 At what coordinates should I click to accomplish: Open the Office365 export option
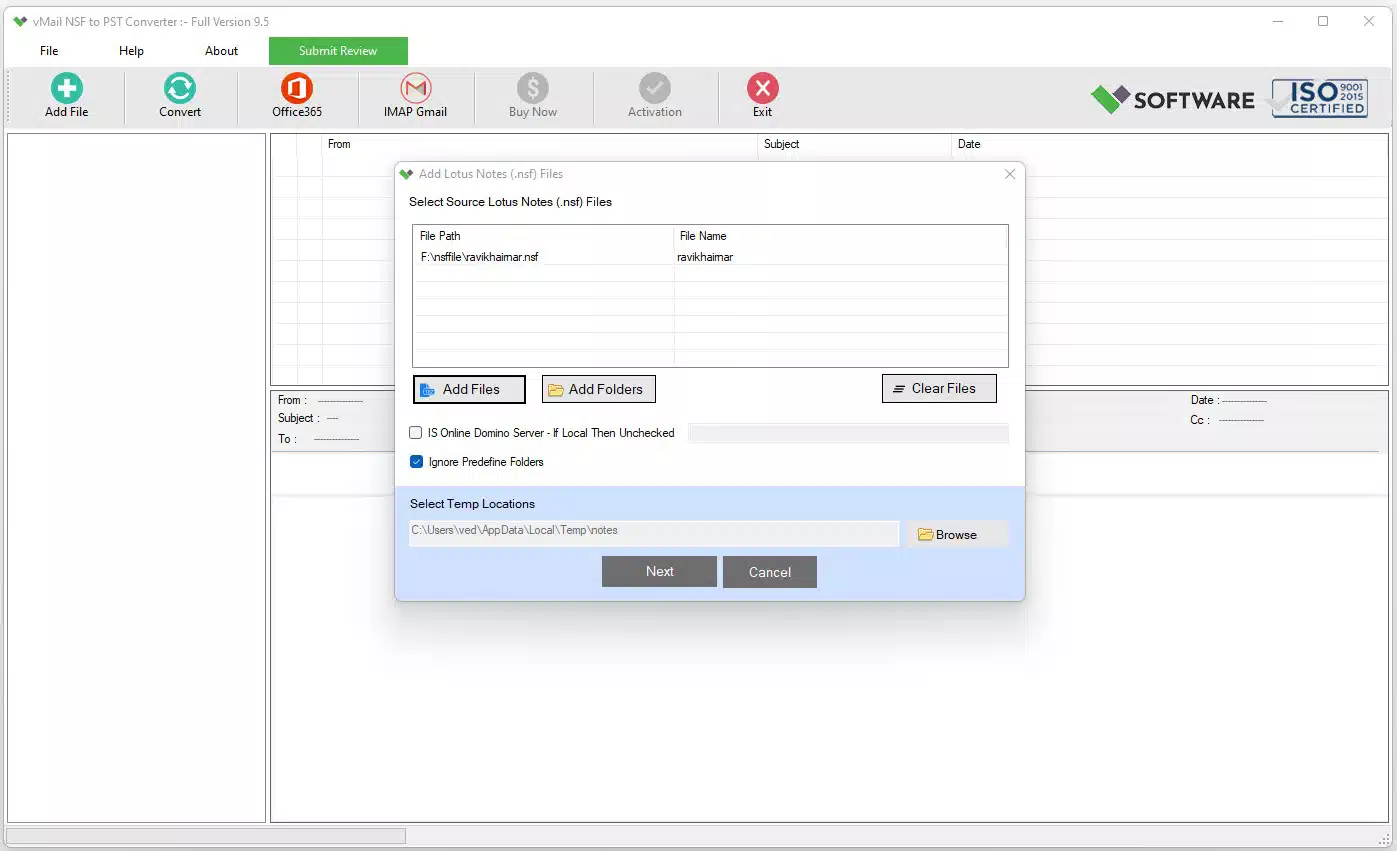(297, 88)
